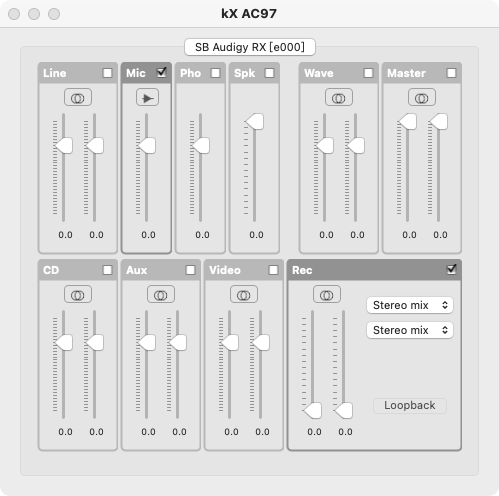Viewport: 499px width, 496px height.
Task: Enable the Video channel checkbox
Action: point(273,270)
